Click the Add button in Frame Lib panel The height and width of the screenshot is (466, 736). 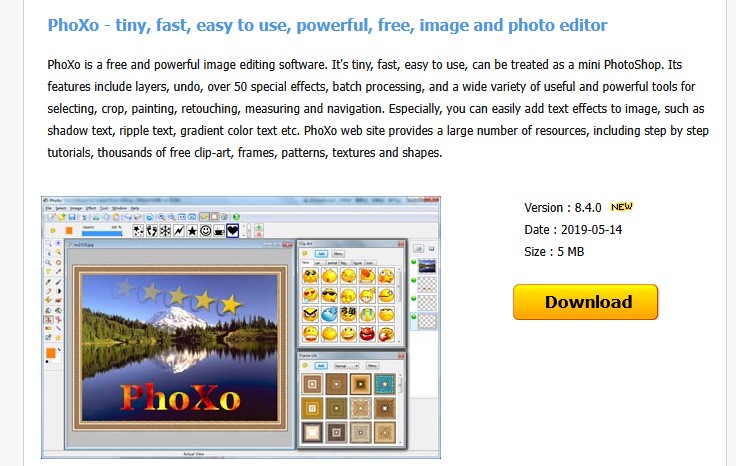pos(321,366)
